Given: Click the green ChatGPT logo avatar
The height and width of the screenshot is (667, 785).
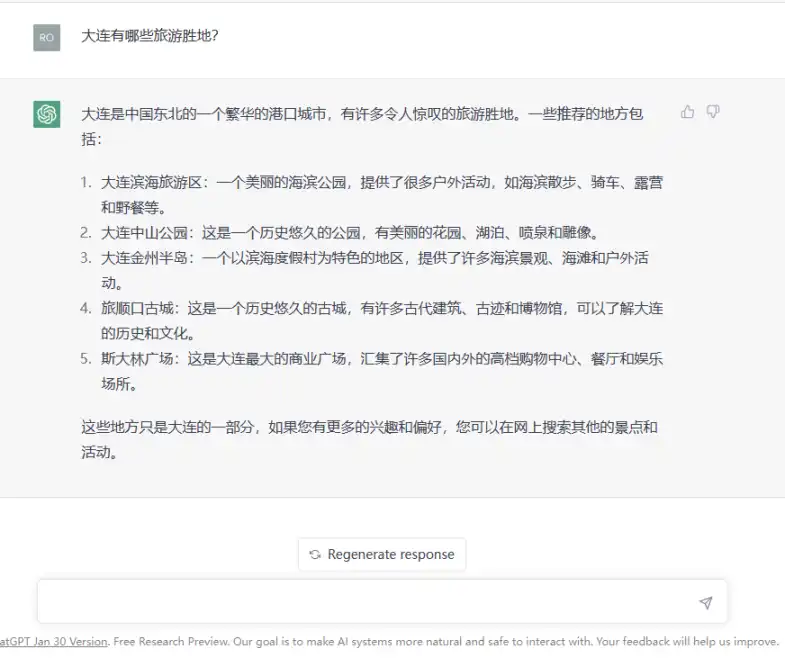Looking at the screenshot, I should 47,114.
